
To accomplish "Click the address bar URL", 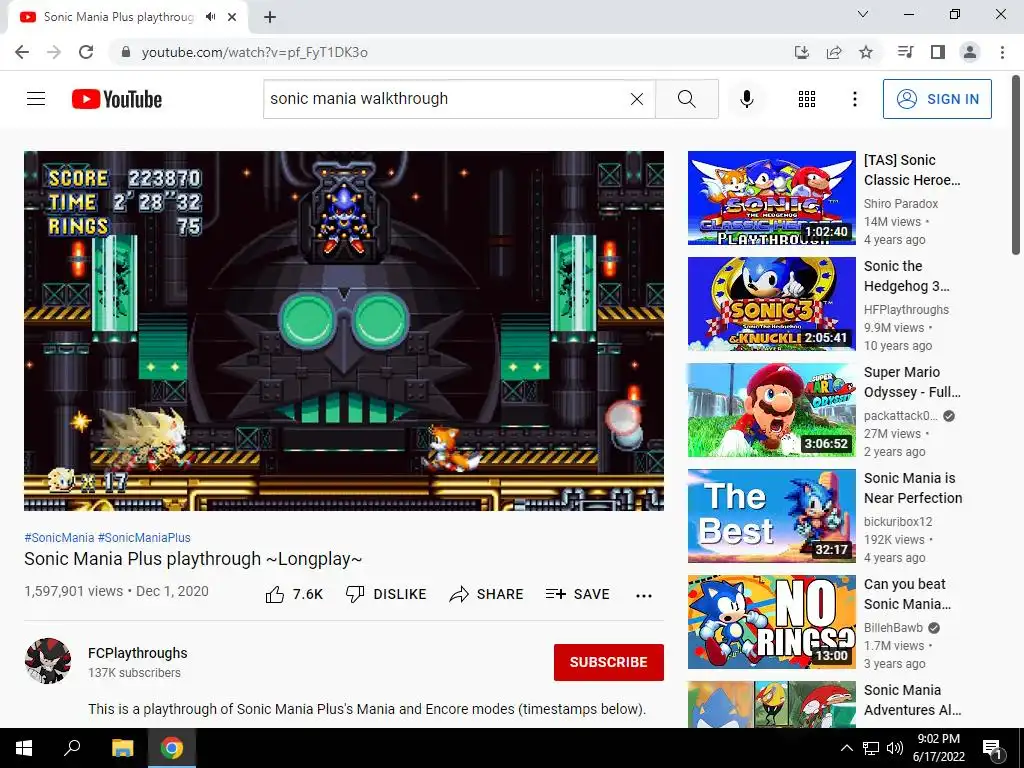I will point(255,52).
